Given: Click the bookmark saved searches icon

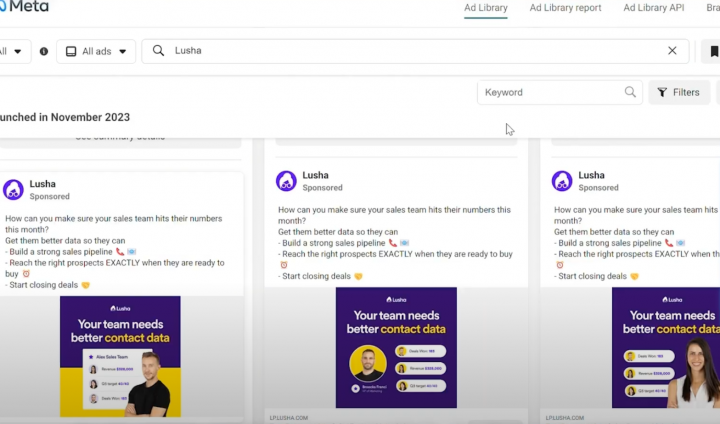Looking at the screenshot, I should click(x=714, y=51).
